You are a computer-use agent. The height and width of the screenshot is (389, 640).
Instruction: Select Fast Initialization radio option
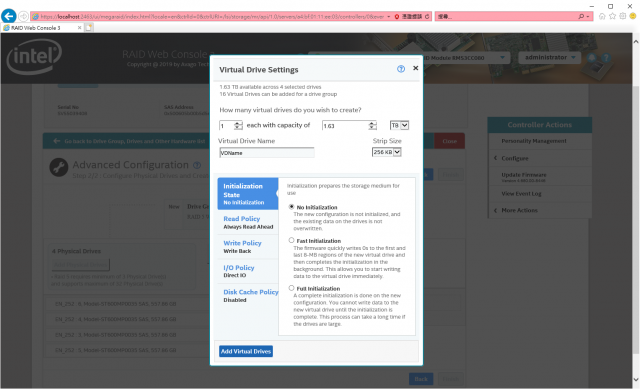(x=291, y=240)
